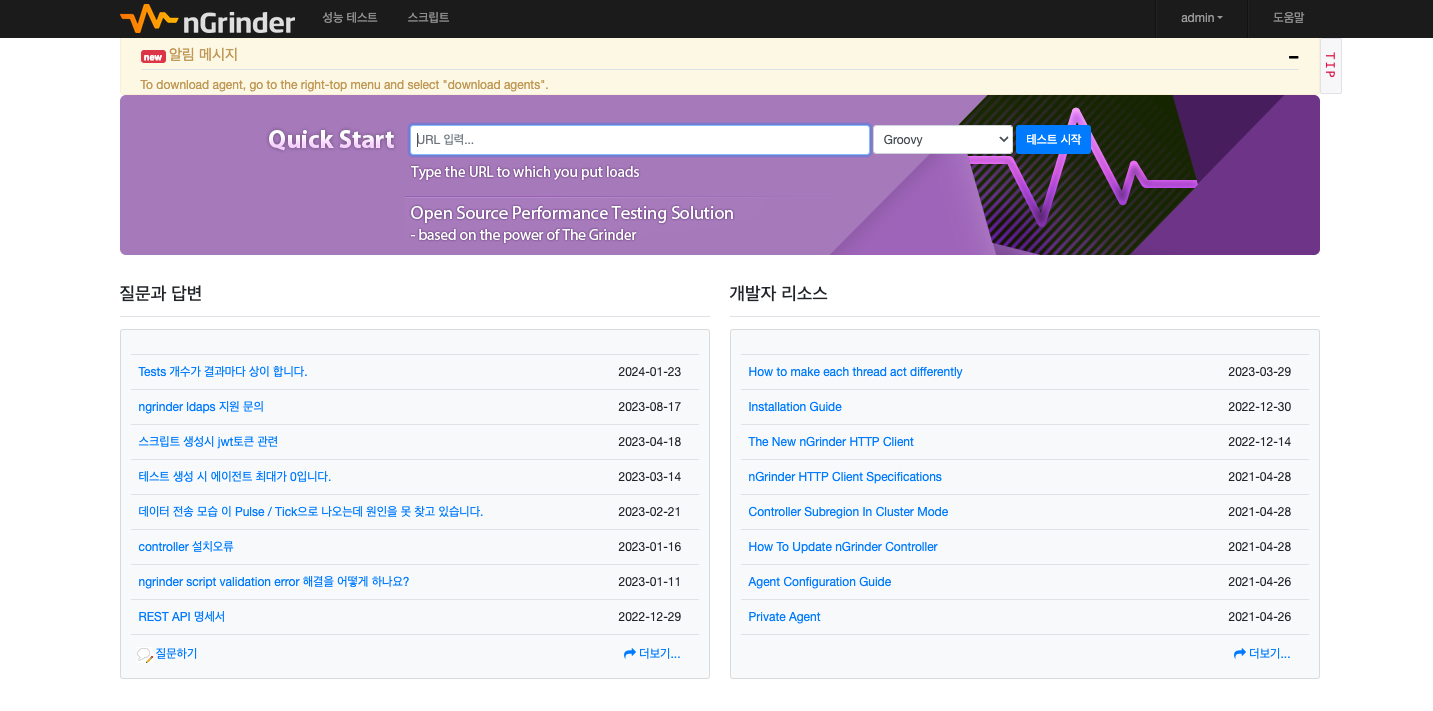
Task: Click the 질문하기 speech bubble icon
Action: pos(145,655)
